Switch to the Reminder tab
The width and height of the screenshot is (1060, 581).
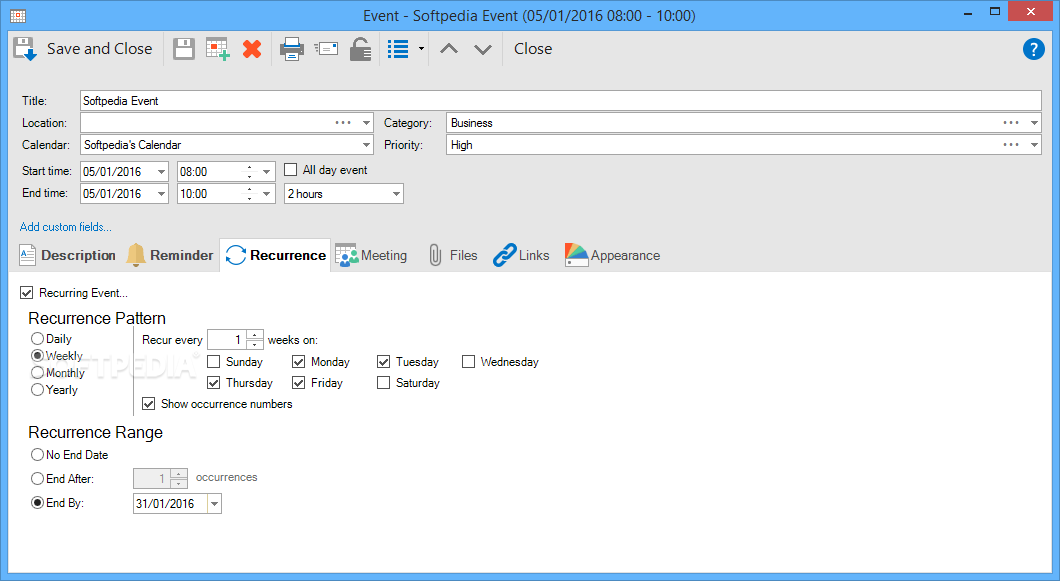pos(170,255)
